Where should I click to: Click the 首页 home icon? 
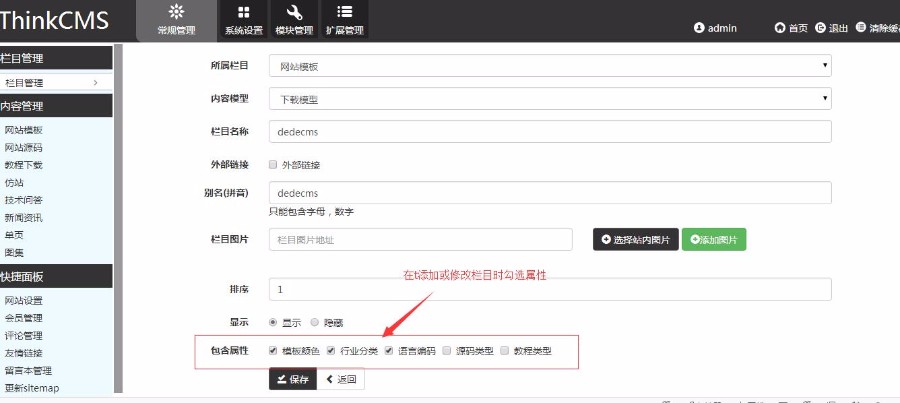tap(779, 28)
